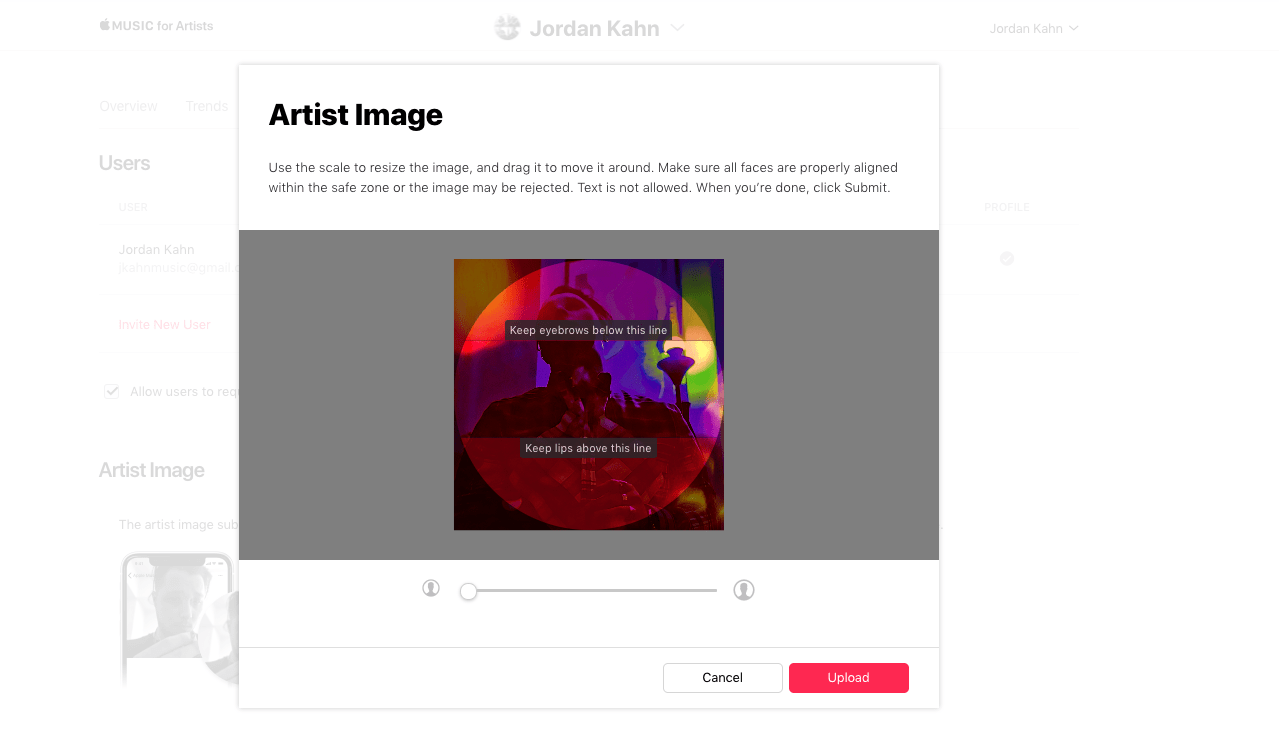Cancel the artist image upload
1279x744 pixels.
pos(722,677)
